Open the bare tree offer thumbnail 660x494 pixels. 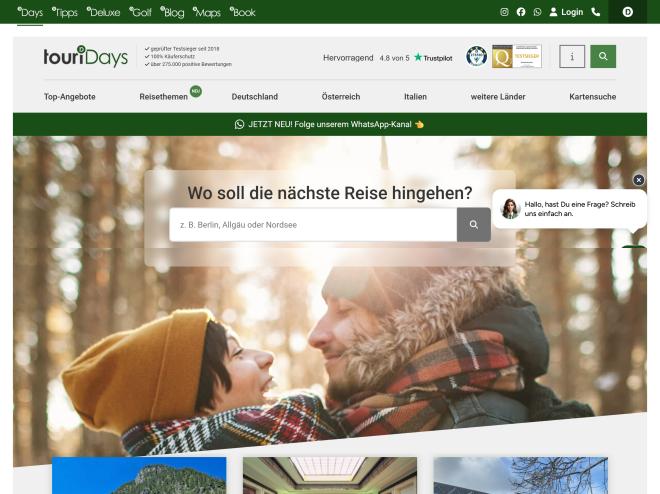(521, 475)
